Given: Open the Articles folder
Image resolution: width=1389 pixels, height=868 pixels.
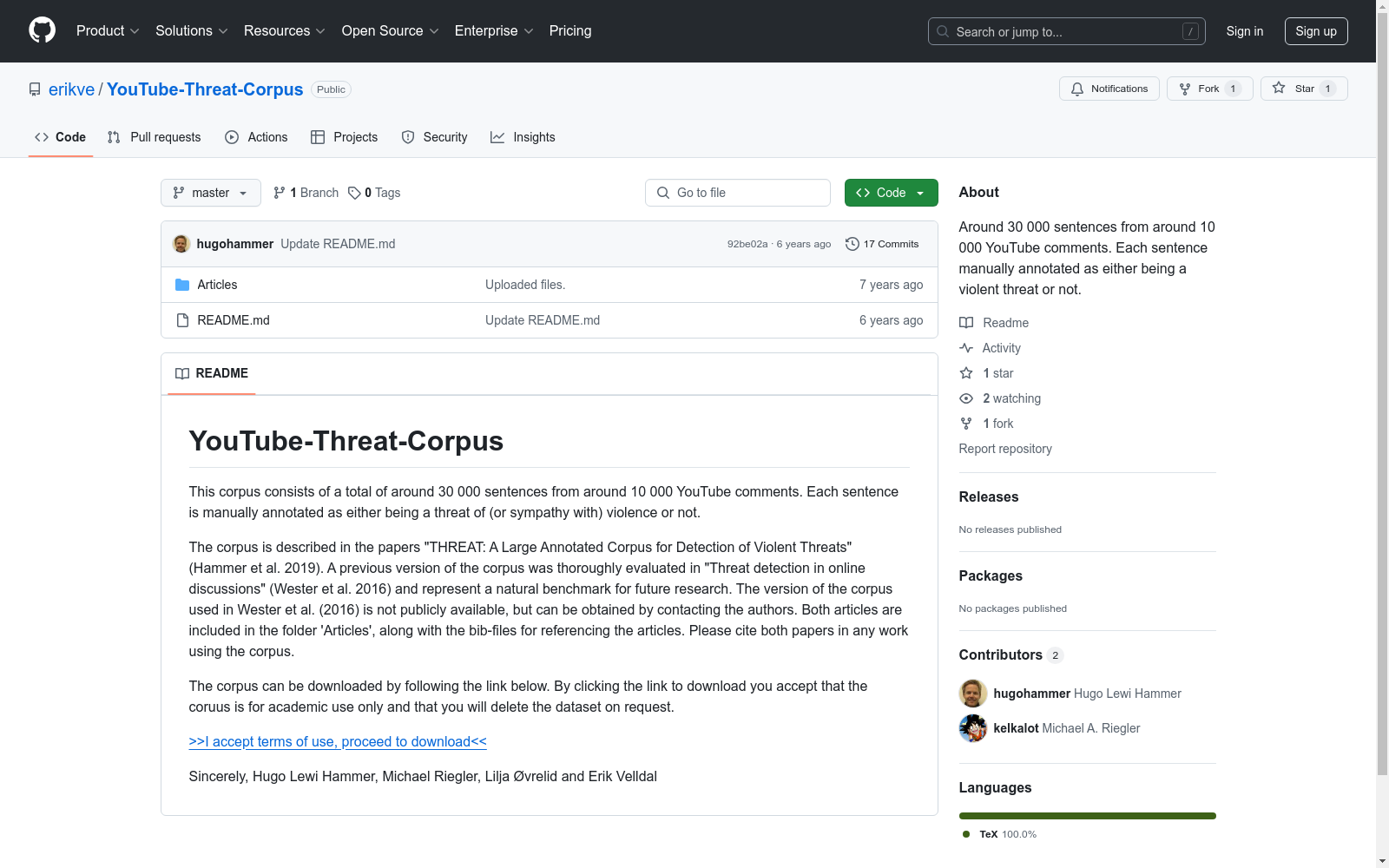Looking at the screenshot, I should pyautogui.click(x=217, y=285).
